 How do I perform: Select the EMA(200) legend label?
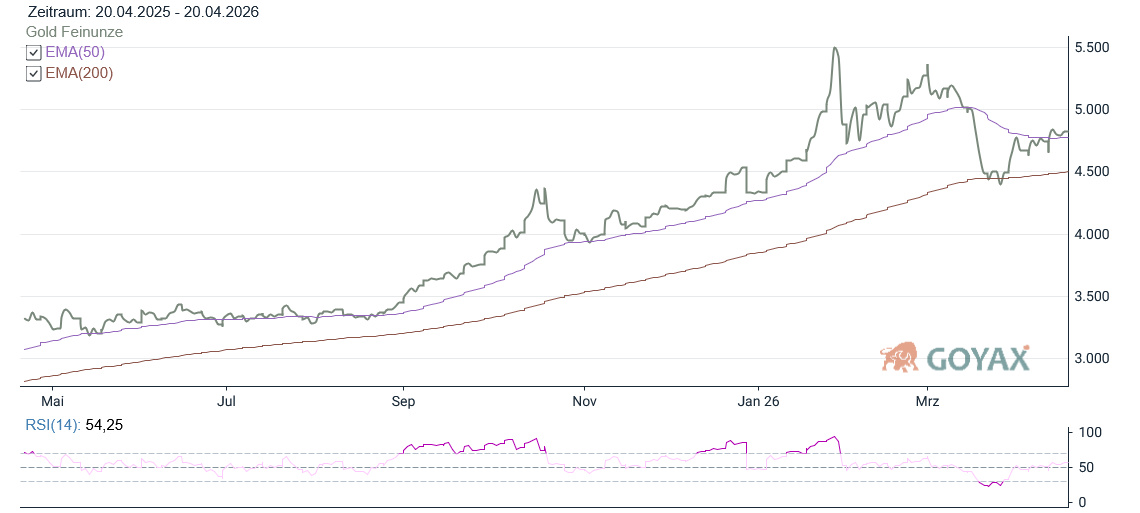click(79, 73)
